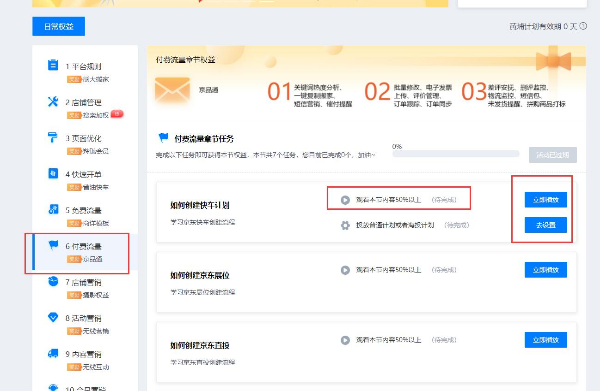Click the truck icon for 内容营销

(53, 353)
